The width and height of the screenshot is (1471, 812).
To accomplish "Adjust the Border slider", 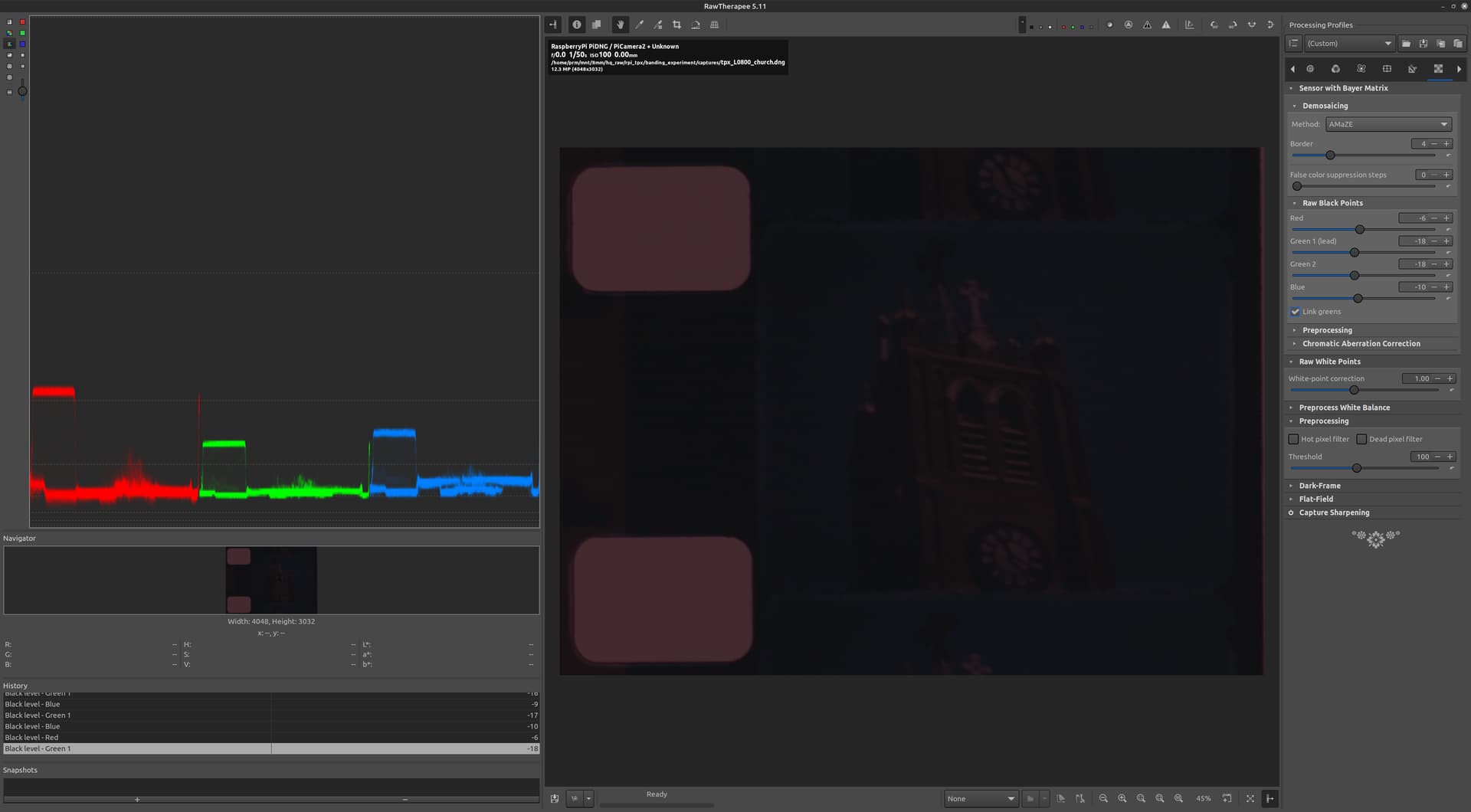I will (x=1364, y=156).
